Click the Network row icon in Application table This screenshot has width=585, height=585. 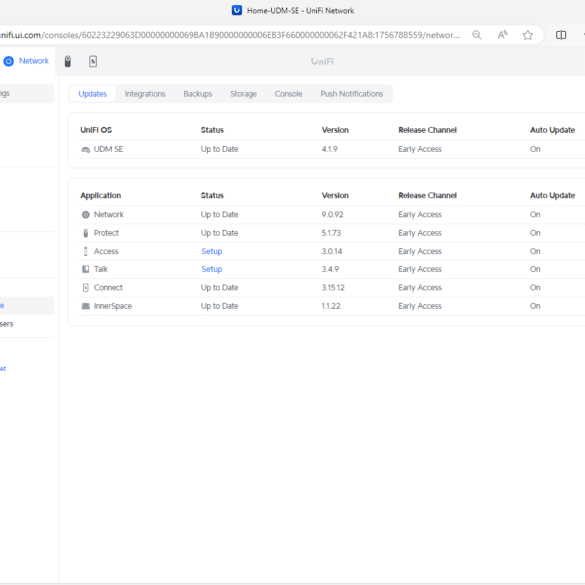pyautogui.click(x=85, y=215)
